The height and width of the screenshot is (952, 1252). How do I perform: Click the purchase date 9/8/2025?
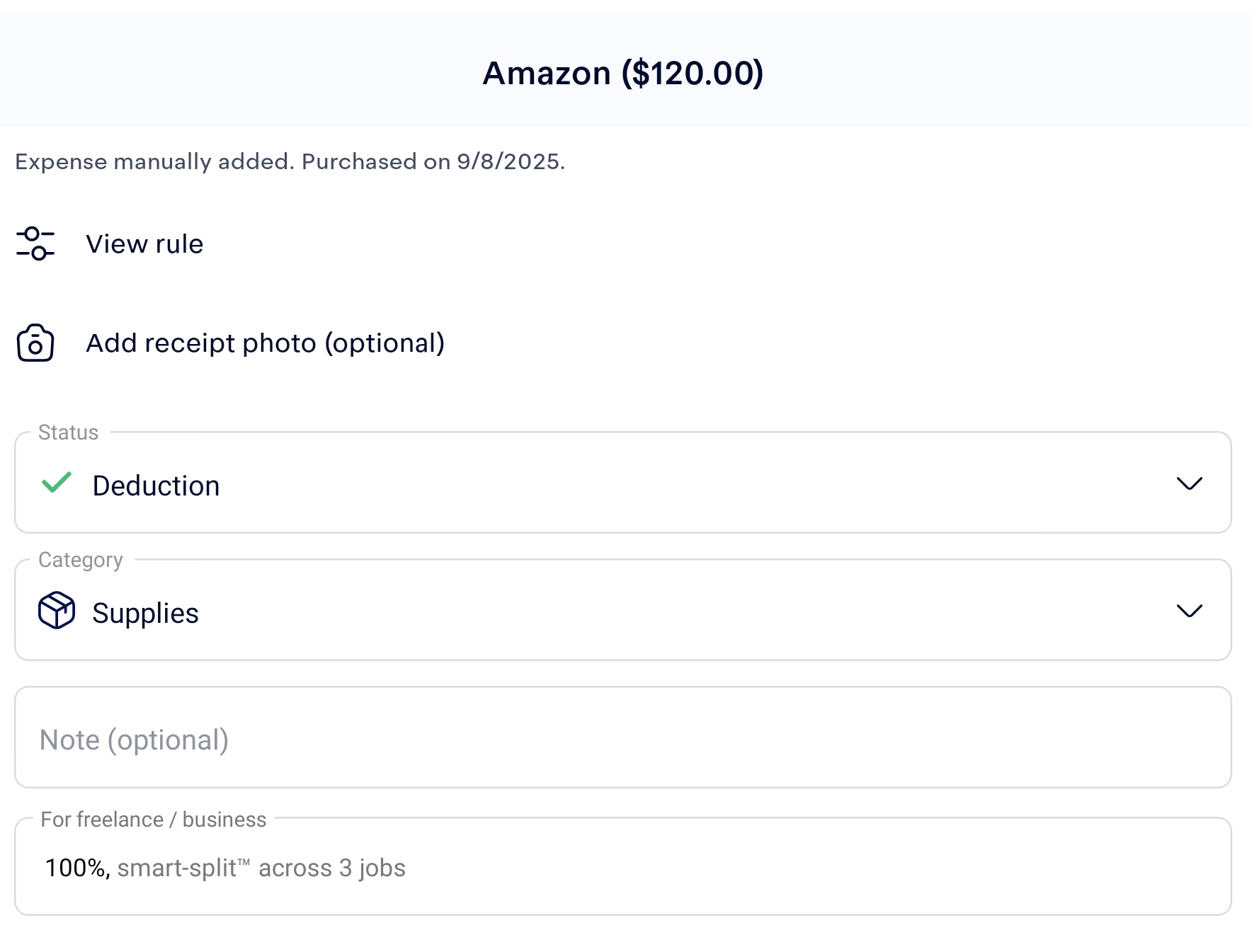tap(510, 162)
